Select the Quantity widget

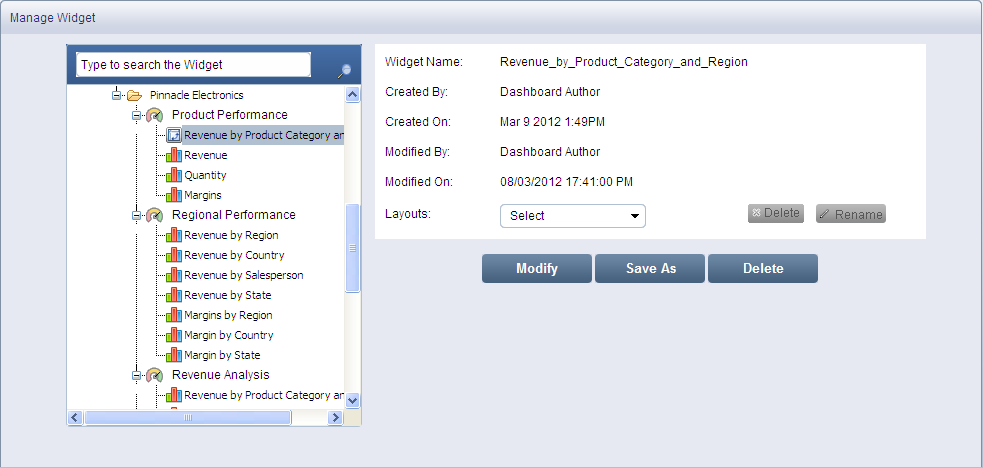[x=206, y=175]
